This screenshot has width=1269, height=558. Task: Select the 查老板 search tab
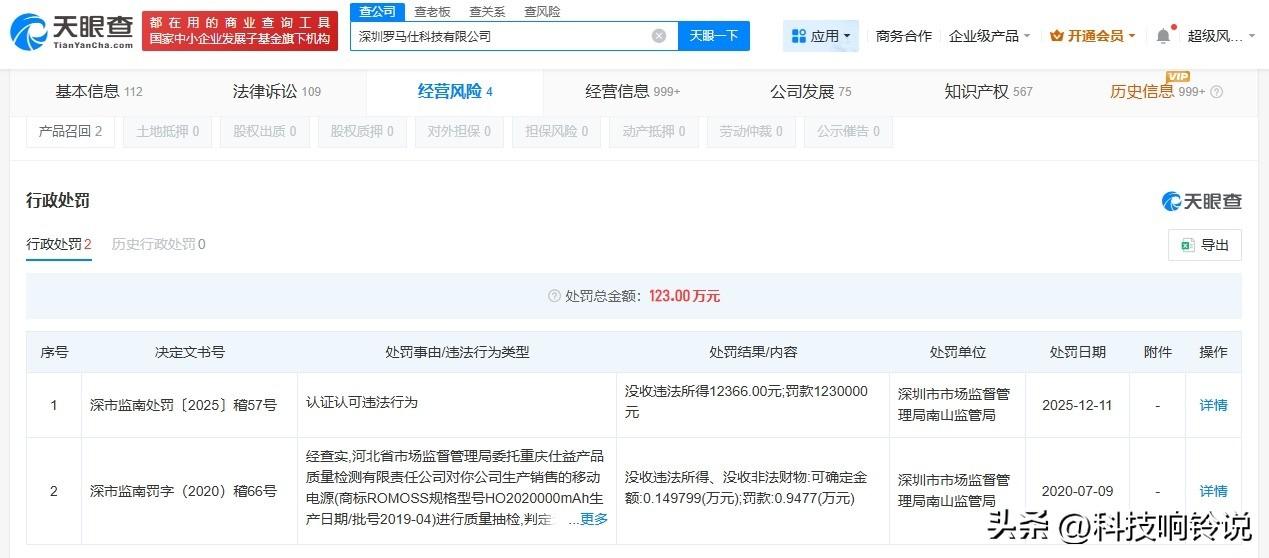432,11
